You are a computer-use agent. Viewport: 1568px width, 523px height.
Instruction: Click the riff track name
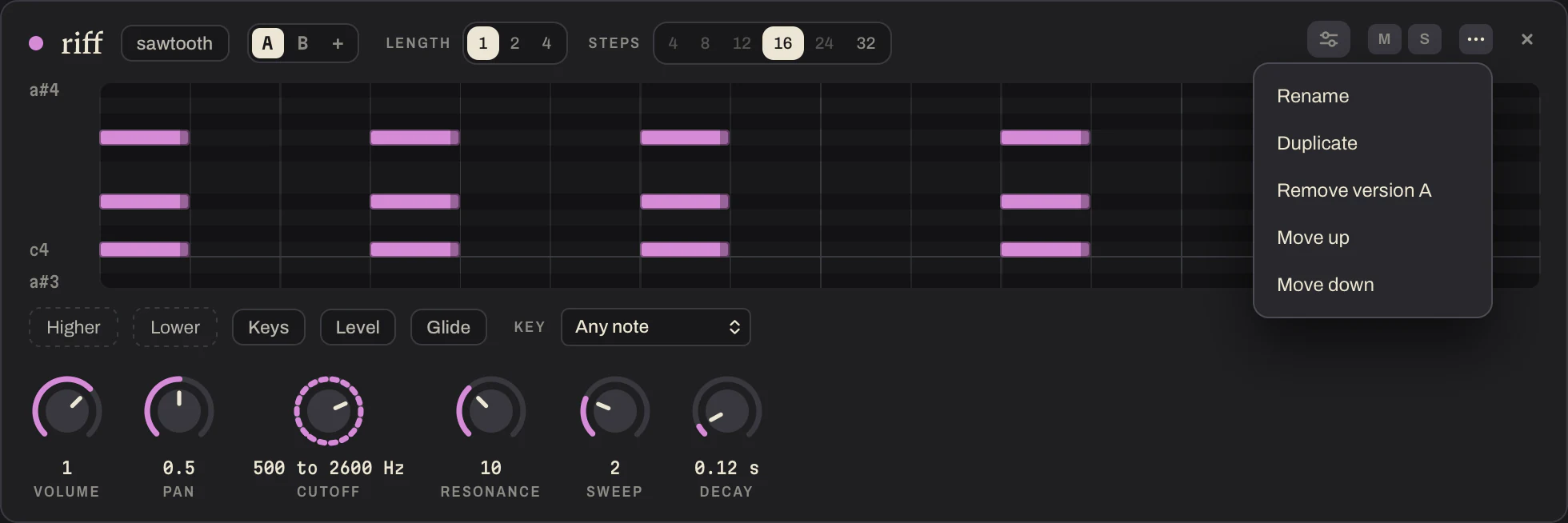click(x=82, y=43)
